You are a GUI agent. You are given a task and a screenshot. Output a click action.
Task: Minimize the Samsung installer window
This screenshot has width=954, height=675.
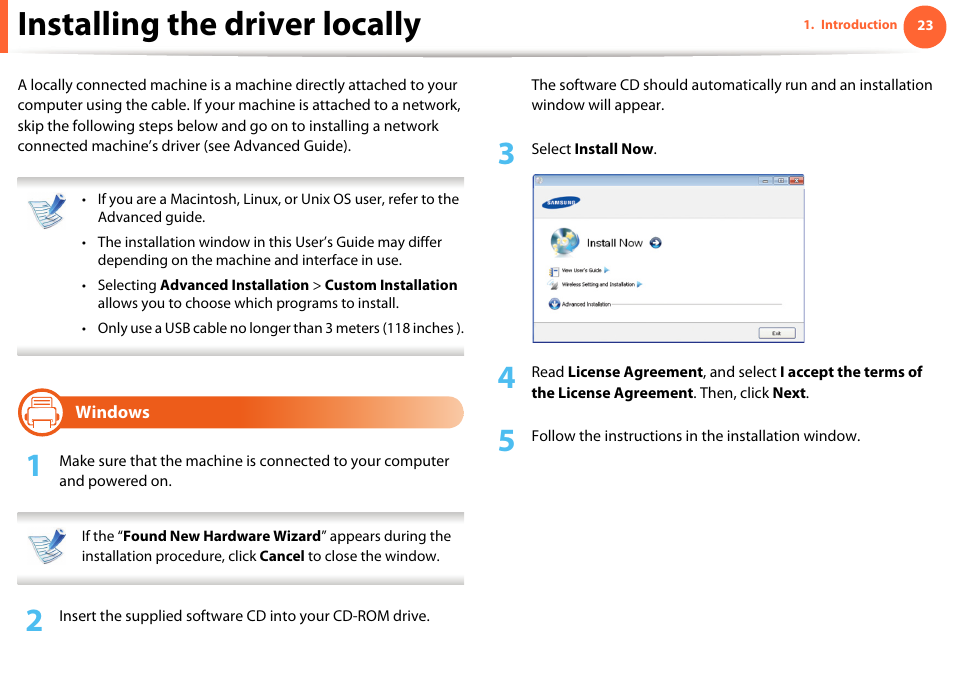coord(765,181)
